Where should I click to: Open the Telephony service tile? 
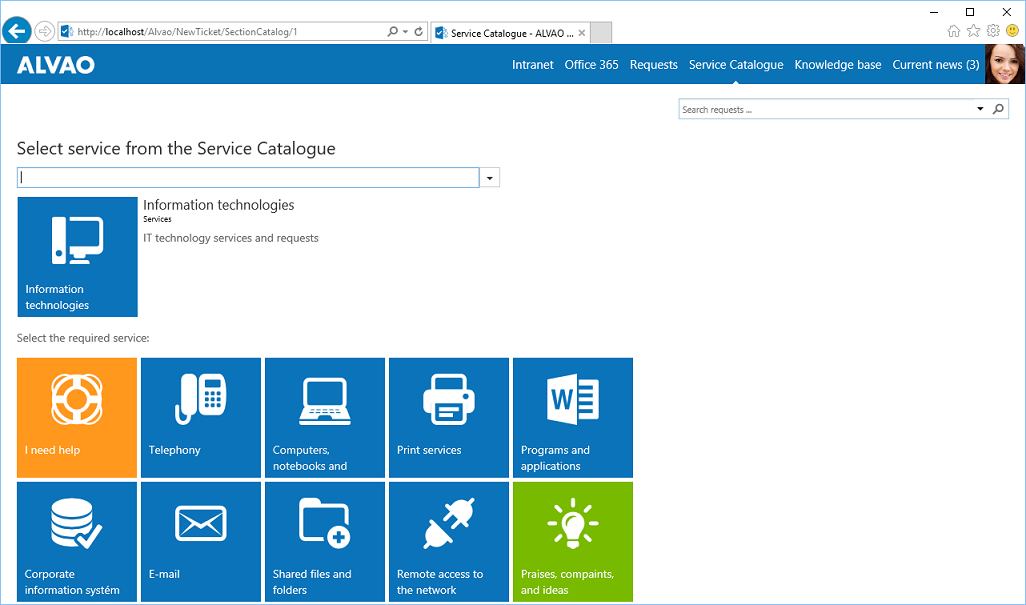coord(200,417)
